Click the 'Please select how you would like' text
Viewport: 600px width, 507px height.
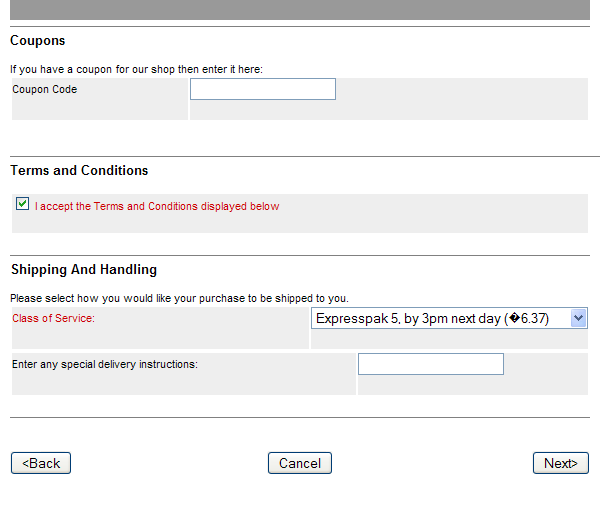click(x=179, y=298)
